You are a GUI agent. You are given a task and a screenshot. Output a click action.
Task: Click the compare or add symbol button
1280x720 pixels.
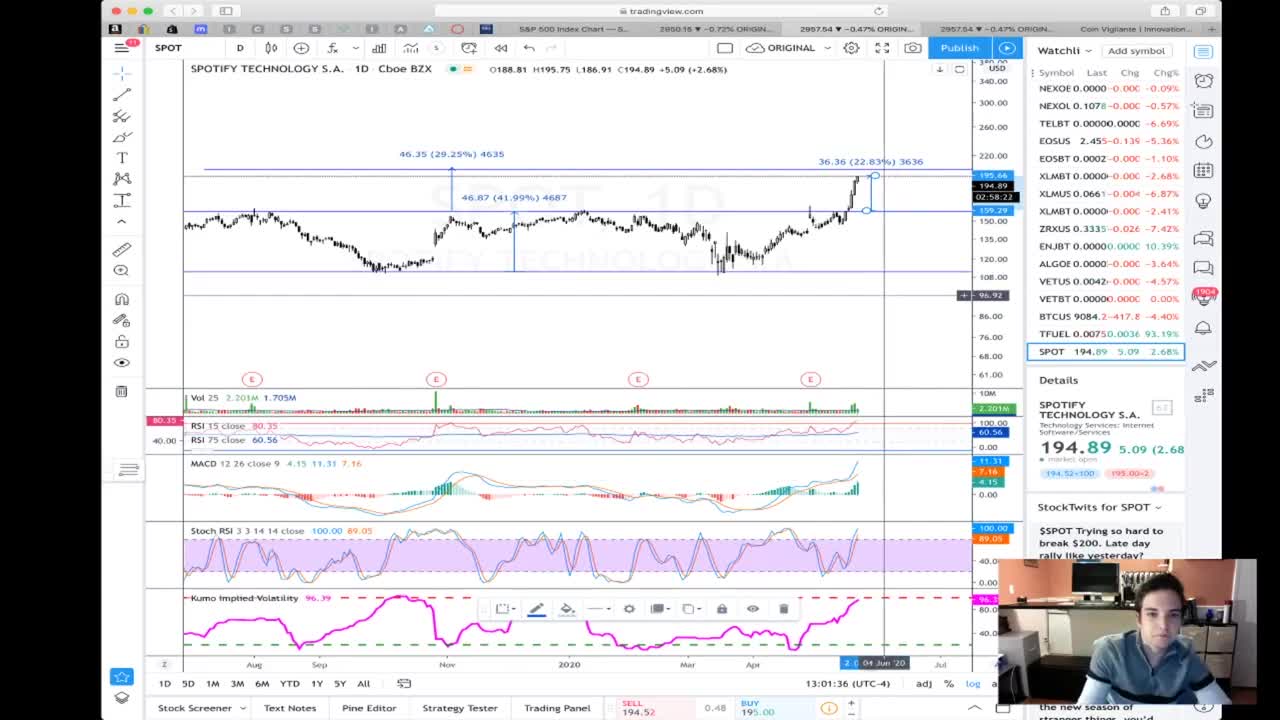301,48
